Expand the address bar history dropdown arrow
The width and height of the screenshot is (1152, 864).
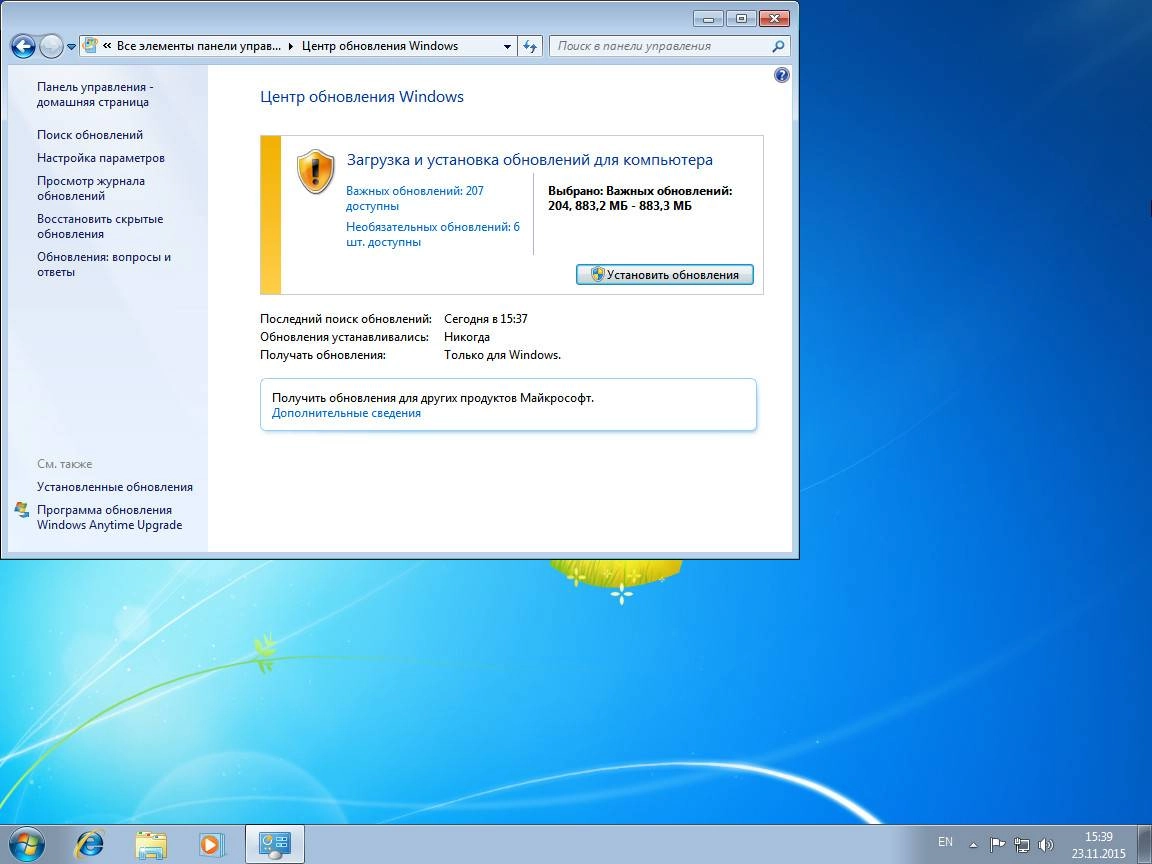coord(507,46)
